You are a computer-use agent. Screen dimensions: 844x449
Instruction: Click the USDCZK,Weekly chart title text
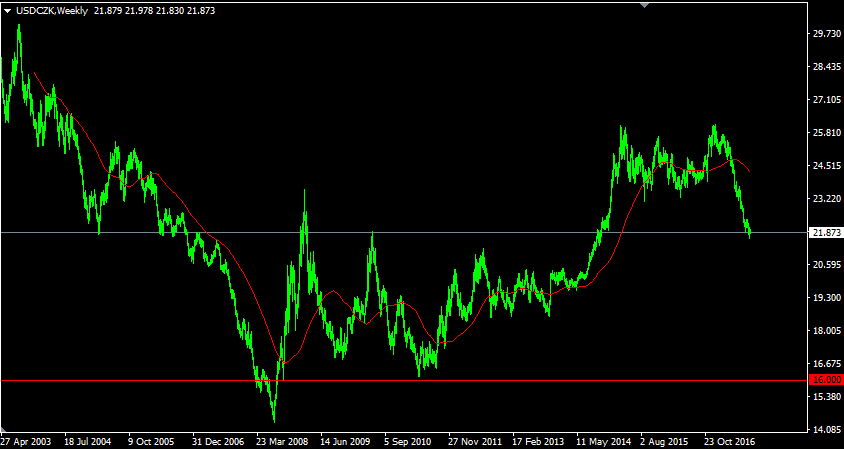(52, 11)
